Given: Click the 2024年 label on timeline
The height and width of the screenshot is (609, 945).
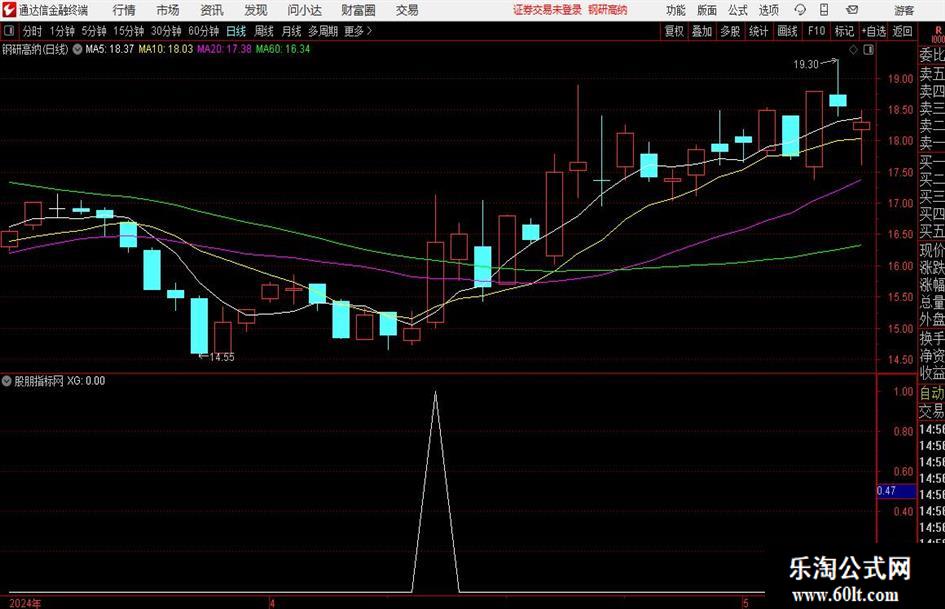Looking at the screenshot, I should coord(25,603).
